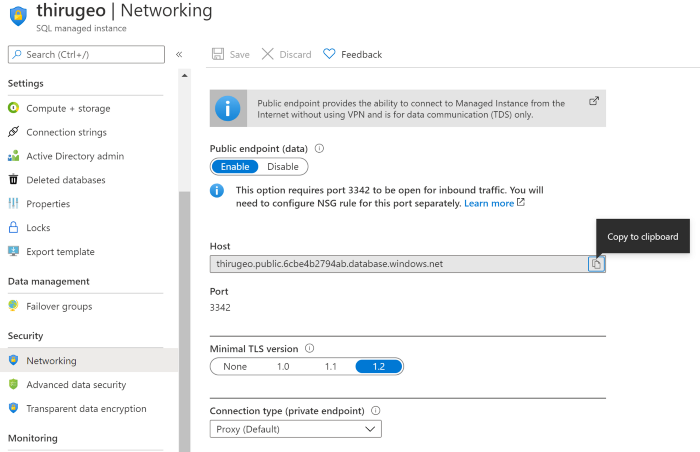Open Compute + storage settings

click(68, 109)
